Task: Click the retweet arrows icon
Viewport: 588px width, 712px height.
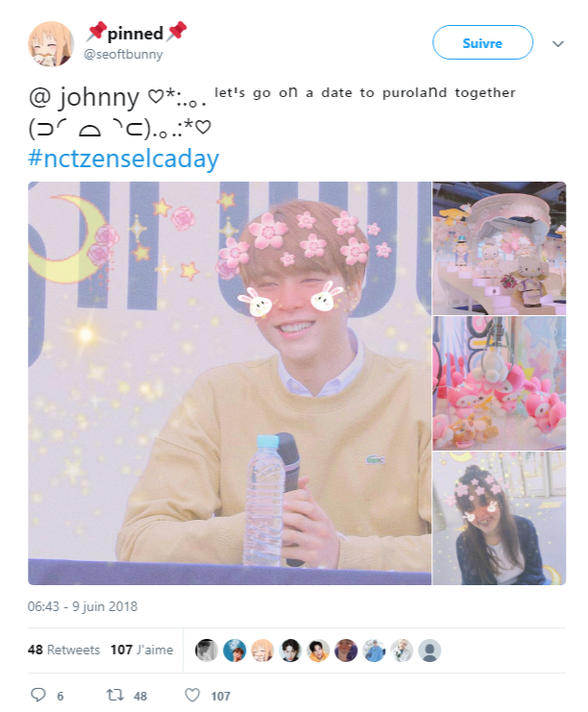Action: (114, 695)
